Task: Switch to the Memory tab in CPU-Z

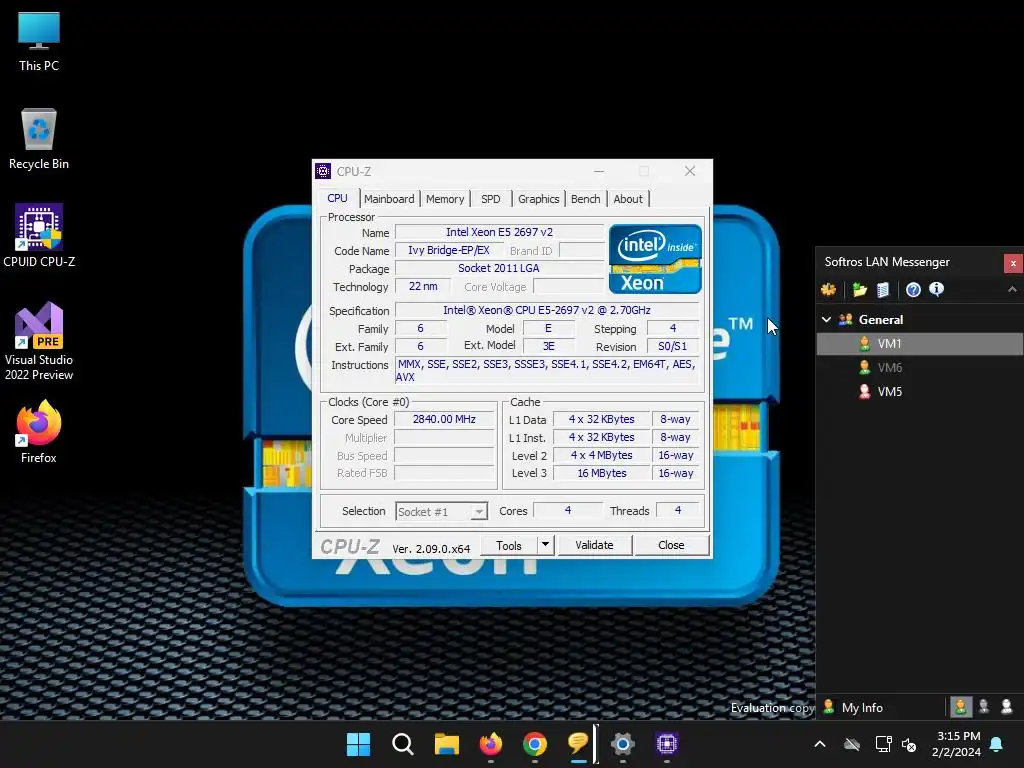Action: pyautogui.click(x=445, y=199)
